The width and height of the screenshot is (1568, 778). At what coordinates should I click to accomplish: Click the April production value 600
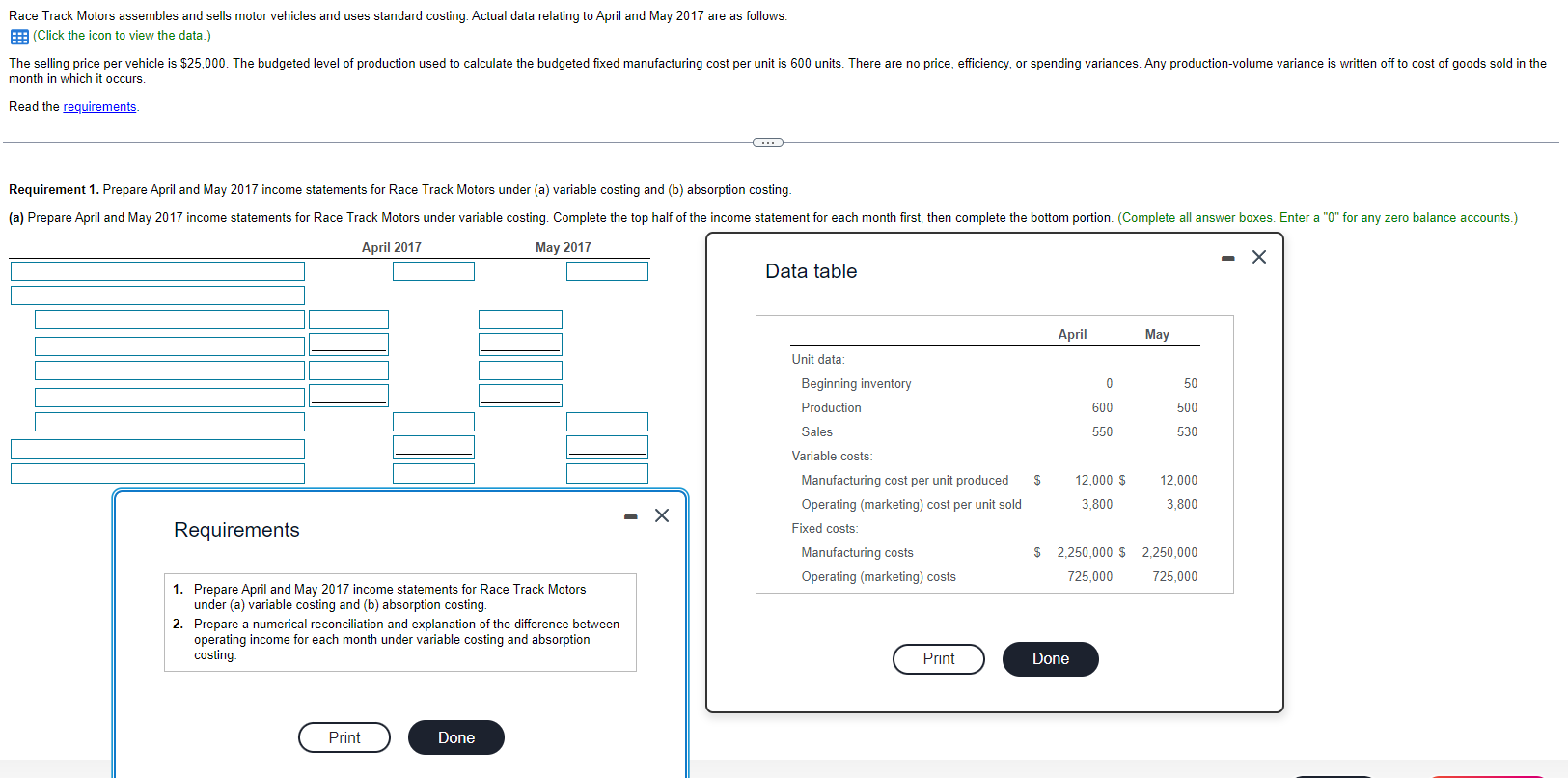[1102, 408]
